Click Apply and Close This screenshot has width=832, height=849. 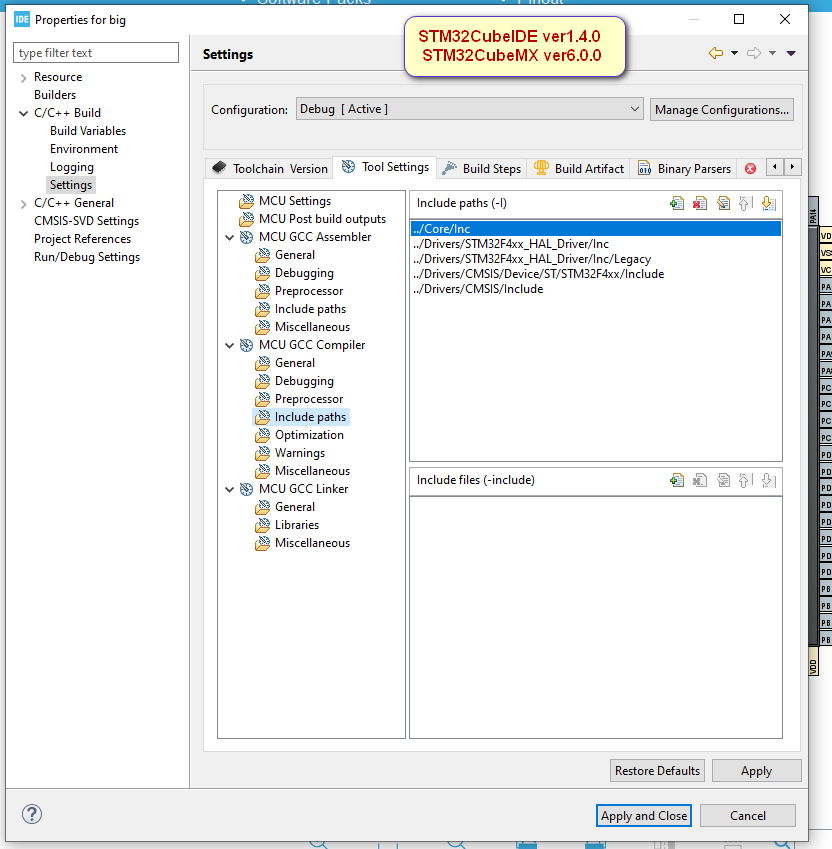tap(644, 815)
